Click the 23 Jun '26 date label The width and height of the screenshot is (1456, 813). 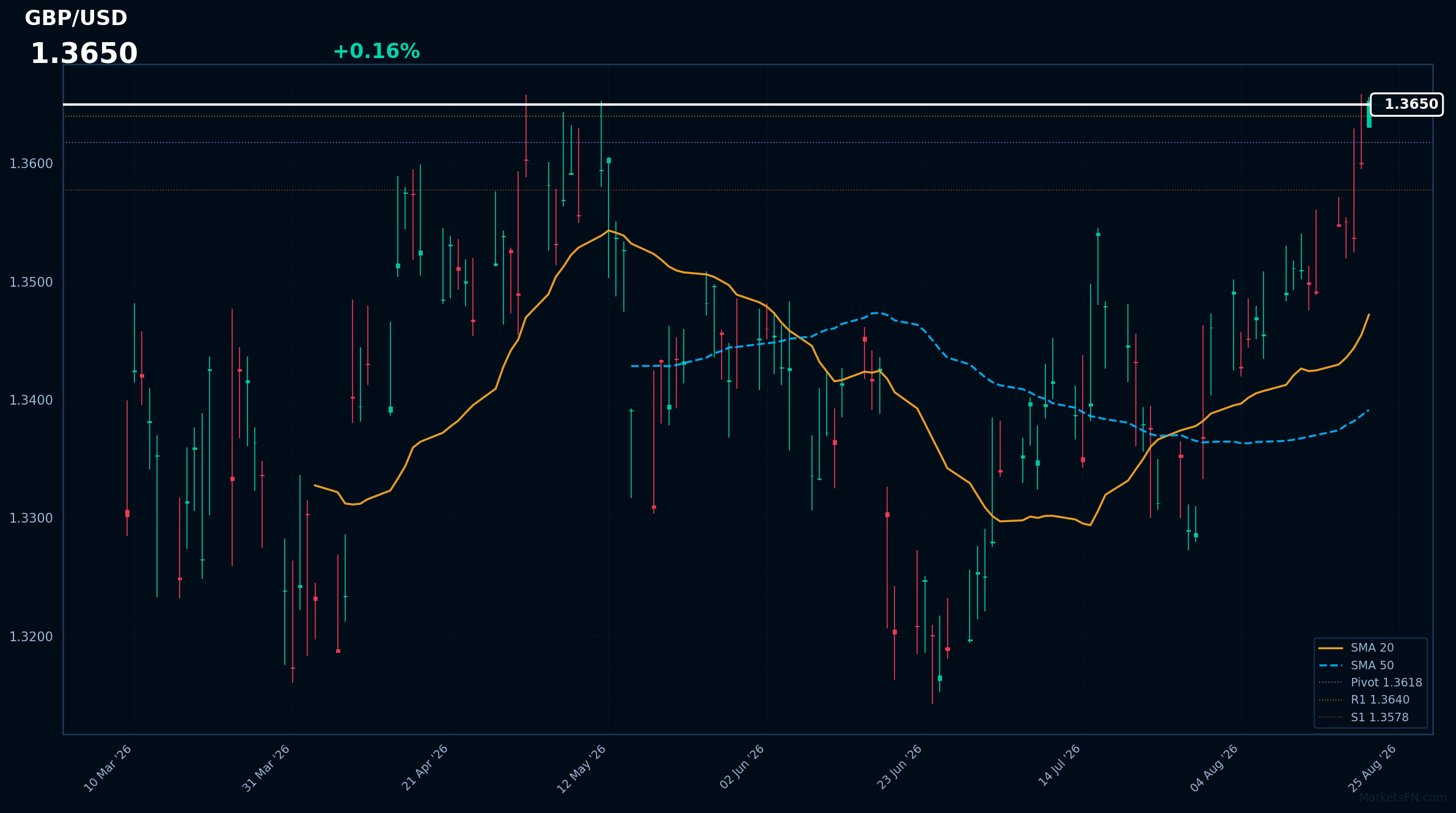pos(899,768)
